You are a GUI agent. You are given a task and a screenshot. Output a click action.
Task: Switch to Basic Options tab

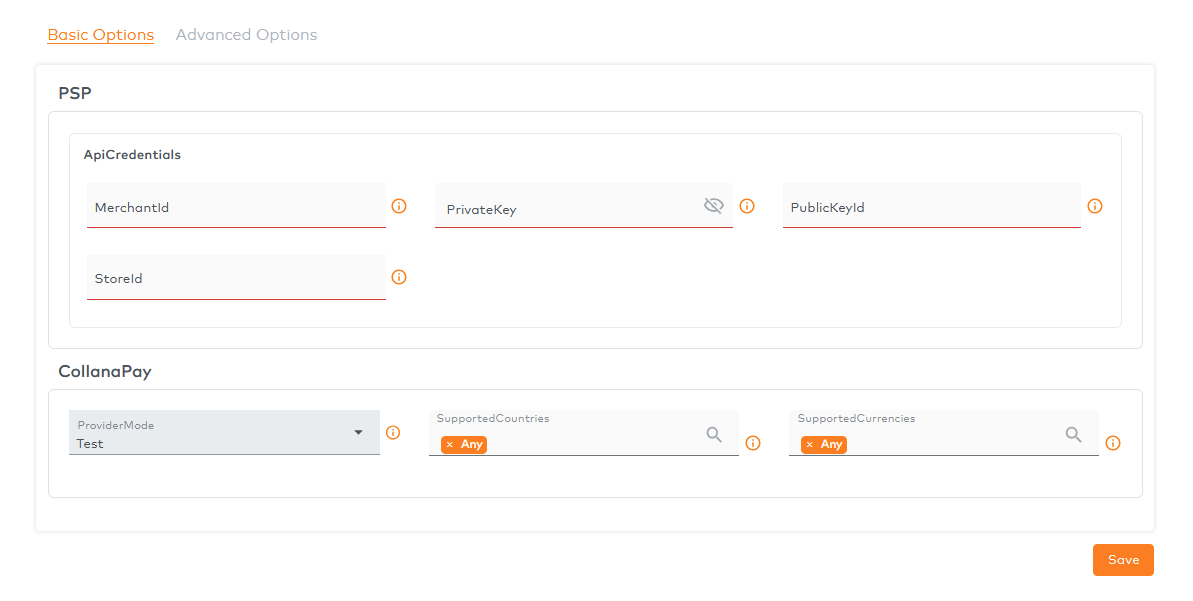coord(100,35)
